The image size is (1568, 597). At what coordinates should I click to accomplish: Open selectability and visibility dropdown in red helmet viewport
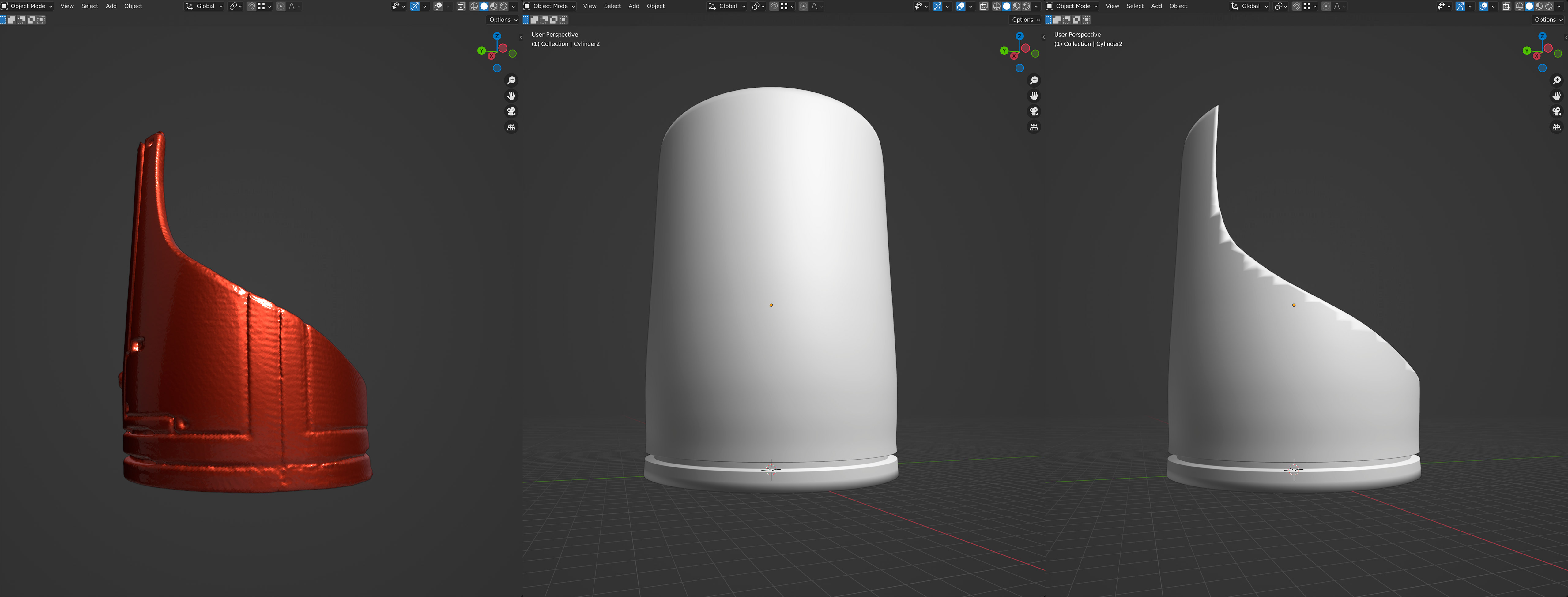[x=399, y=6]
